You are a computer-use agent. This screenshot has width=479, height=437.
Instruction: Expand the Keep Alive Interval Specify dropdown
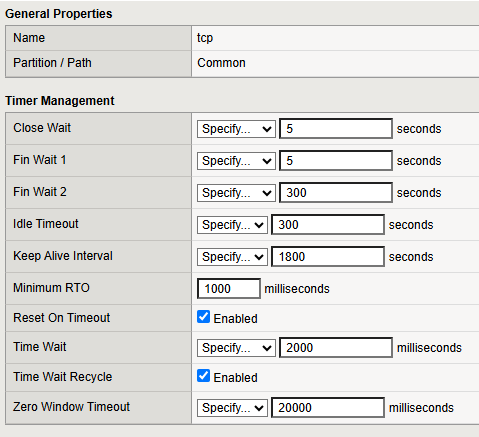click(232, 257)
